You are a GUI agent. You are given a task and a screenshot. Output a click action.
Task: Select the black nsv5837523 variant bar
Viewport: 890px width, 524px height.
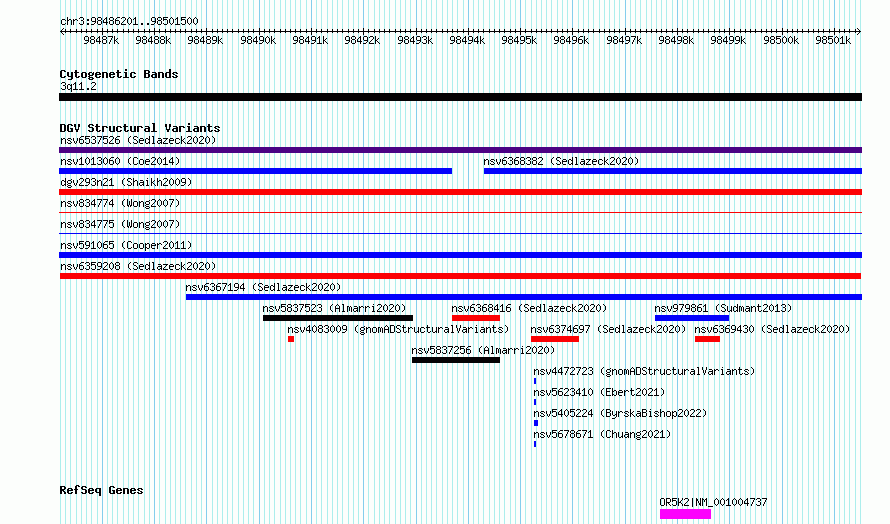(338, 318)
